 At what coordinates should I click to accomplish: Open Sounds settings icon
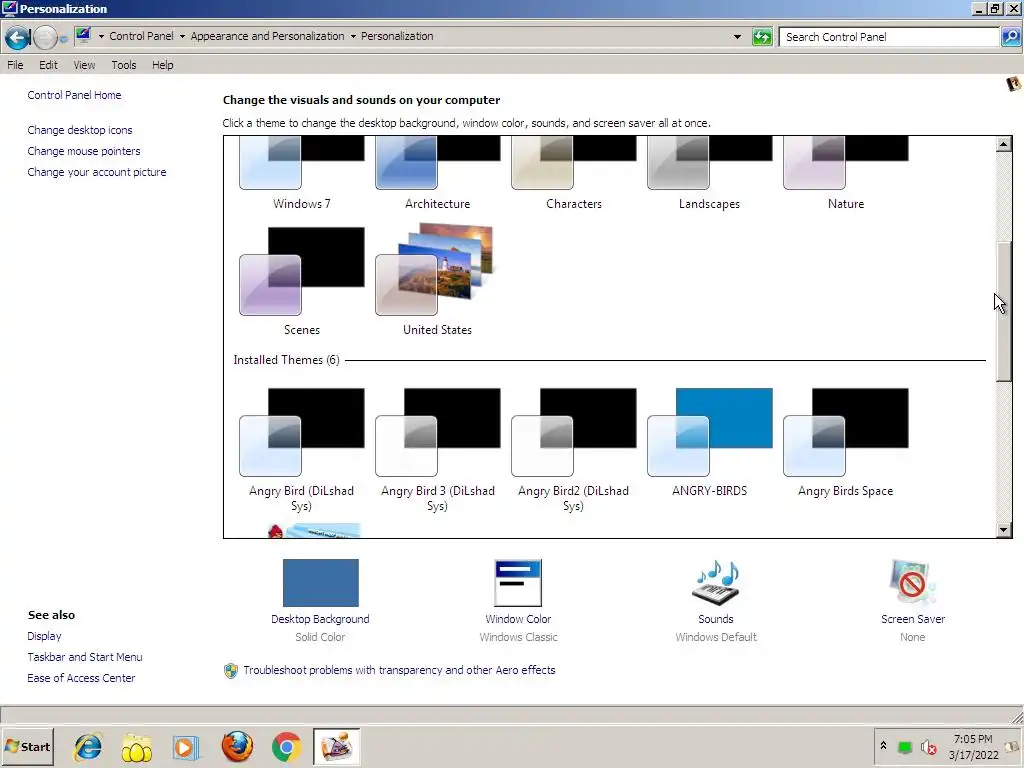click(716, 583)
